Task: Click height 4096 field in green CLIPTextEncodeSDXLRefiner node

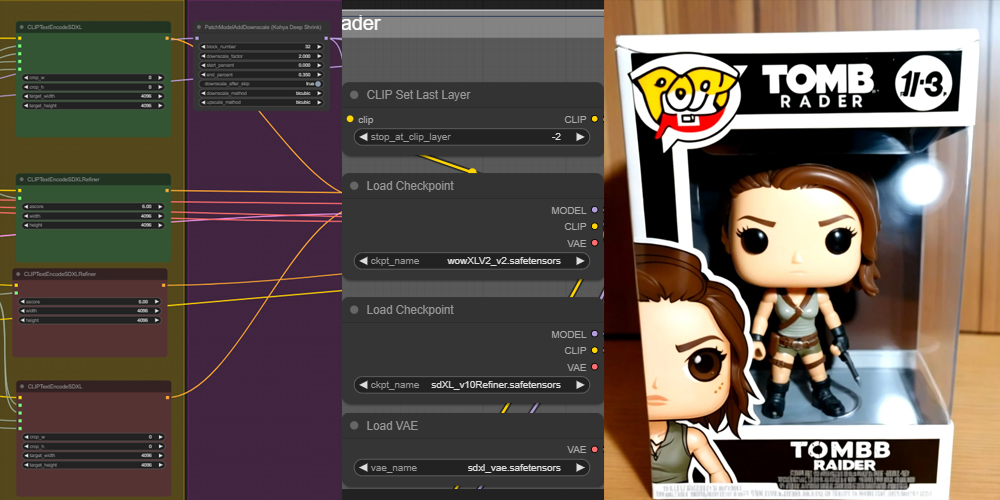Action: click(93, 225)
